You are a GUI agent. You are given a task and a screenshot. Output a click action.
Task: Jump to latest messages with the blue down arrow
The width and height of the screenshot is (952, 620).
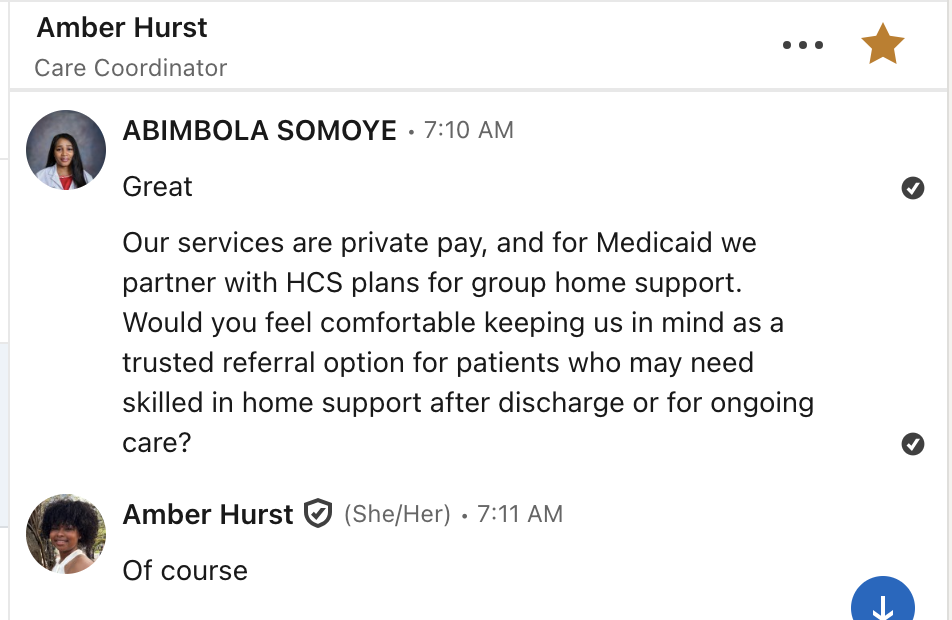[x=883, y=605]
